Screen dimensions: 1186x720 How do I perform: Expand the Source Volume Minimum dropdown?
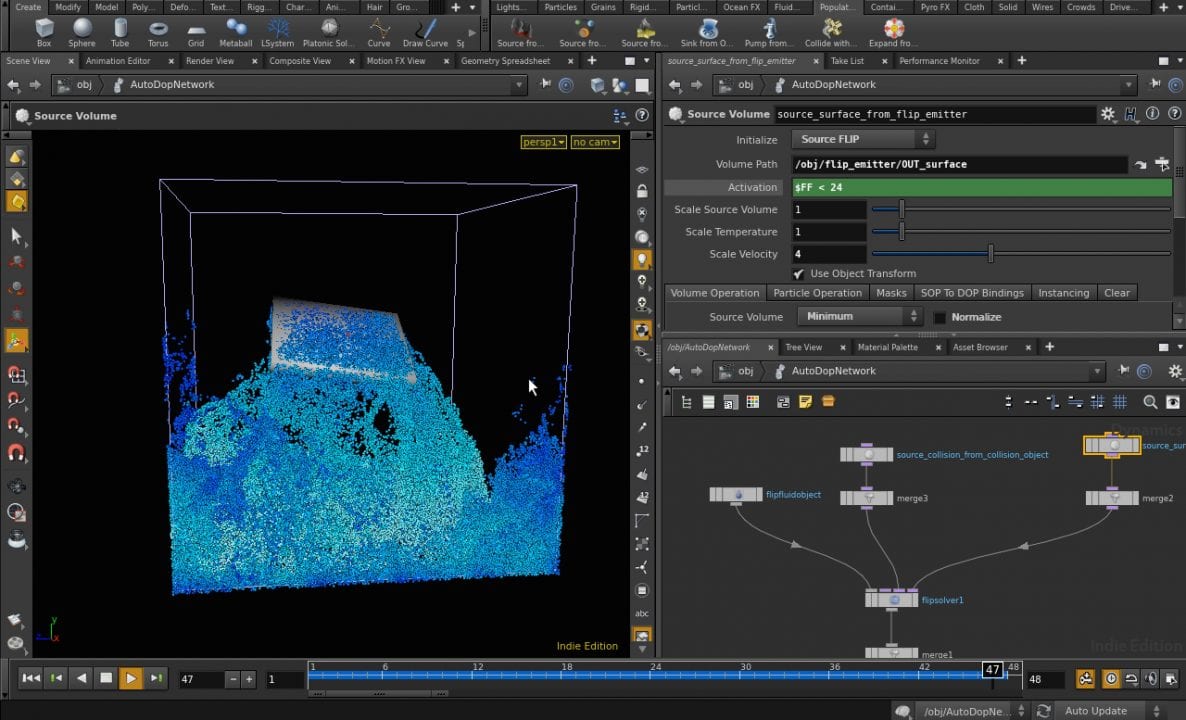(859, 317)
